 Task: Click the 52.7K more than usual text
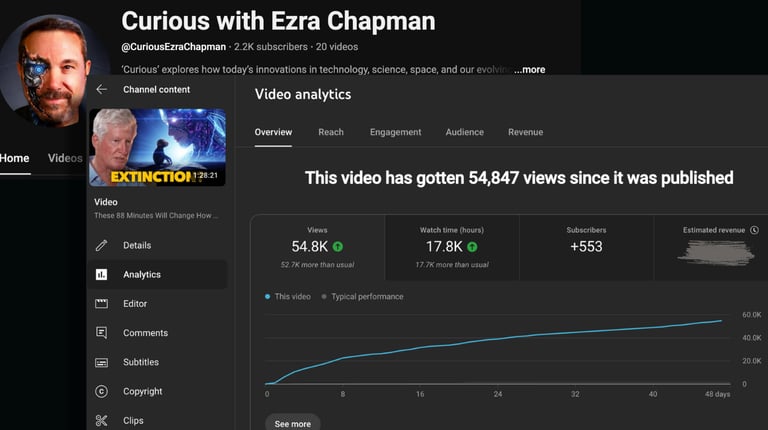[317, 265]
